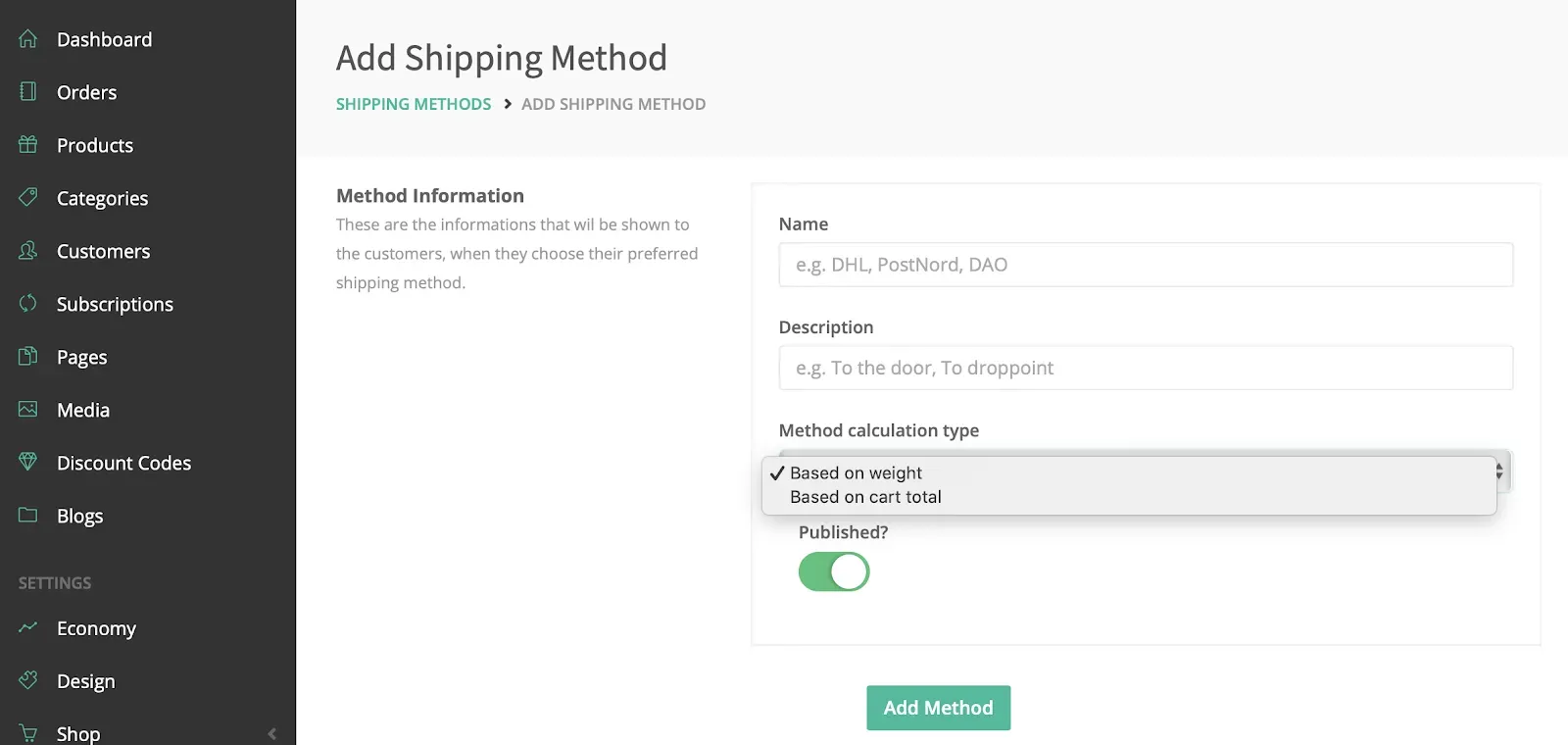The width and height of the screenshot is (1568, 745).
Task: Click into the Description text field
Action: (1146, 368)
